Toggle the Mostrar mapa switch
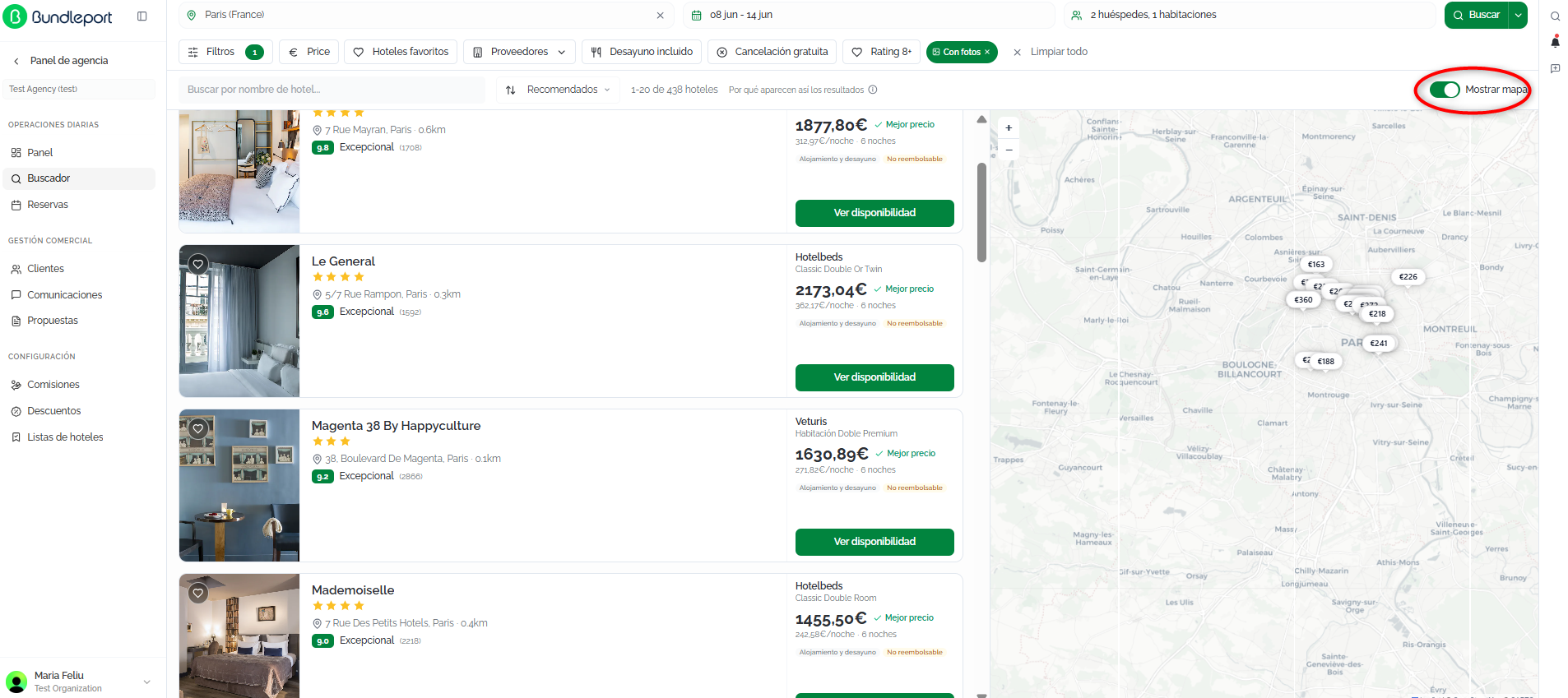This screenshot has width=1568, height=698. pos(1444,90)
